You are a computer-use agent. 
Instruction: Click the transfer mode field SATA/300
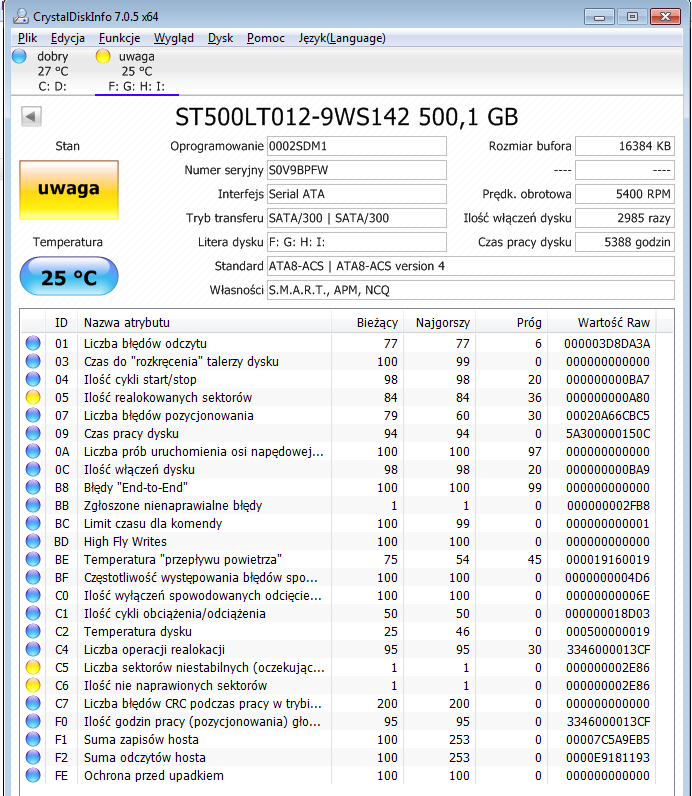click(357, 218)
